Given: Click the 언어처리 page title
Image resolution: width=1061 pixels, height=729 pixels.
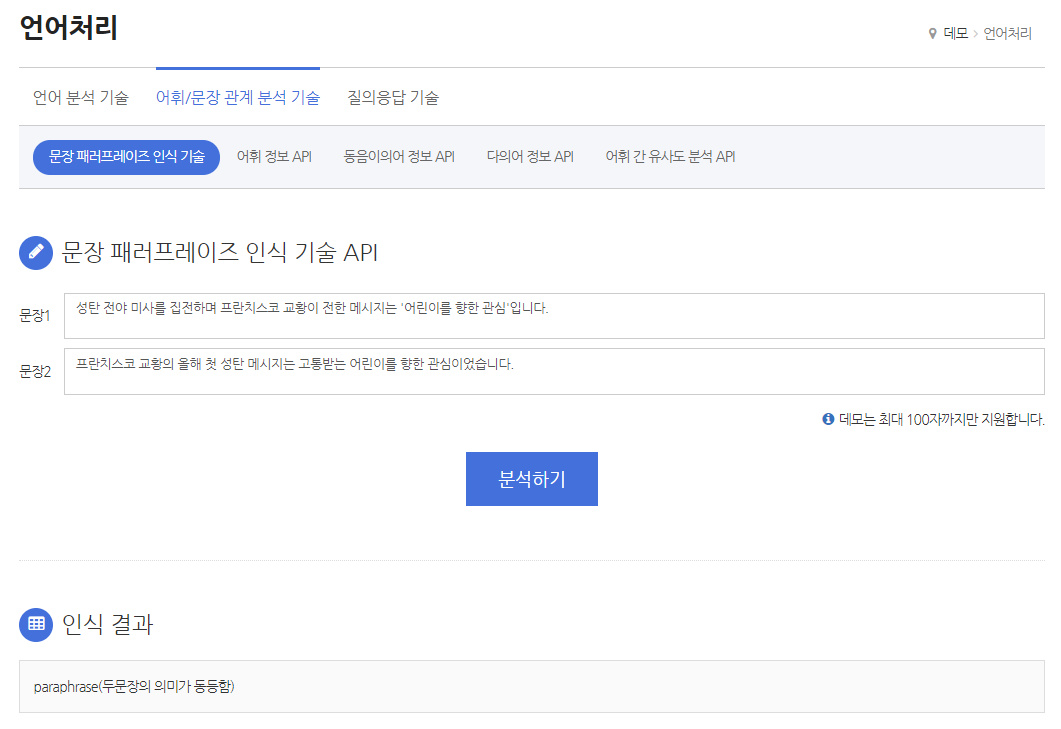Looking at the screenshot, I should 68,28.
